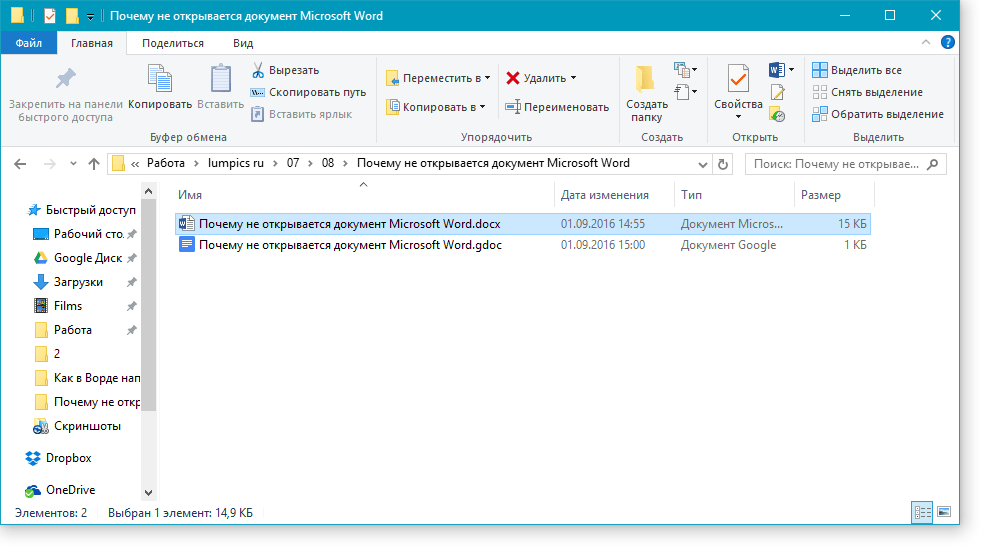Click the New folder icon

point(646,79)
